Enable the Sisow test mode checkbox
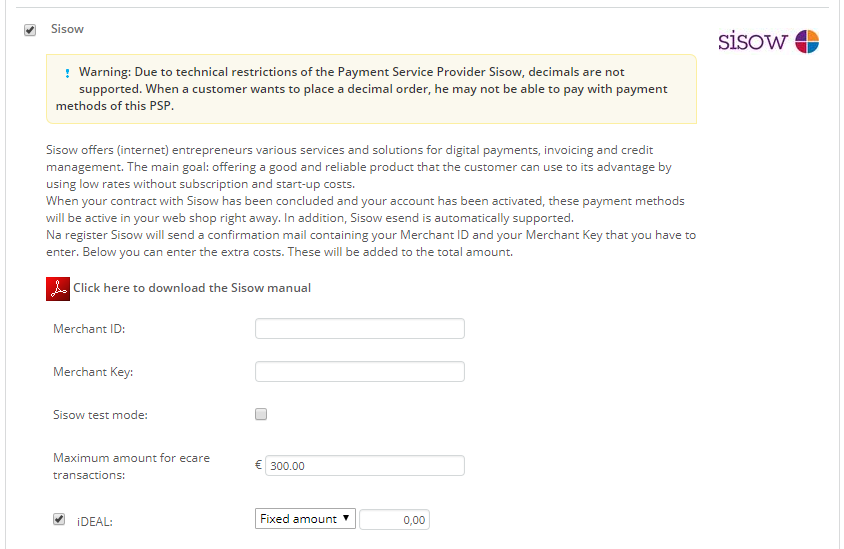844x549 pixels. coord(261,414)
